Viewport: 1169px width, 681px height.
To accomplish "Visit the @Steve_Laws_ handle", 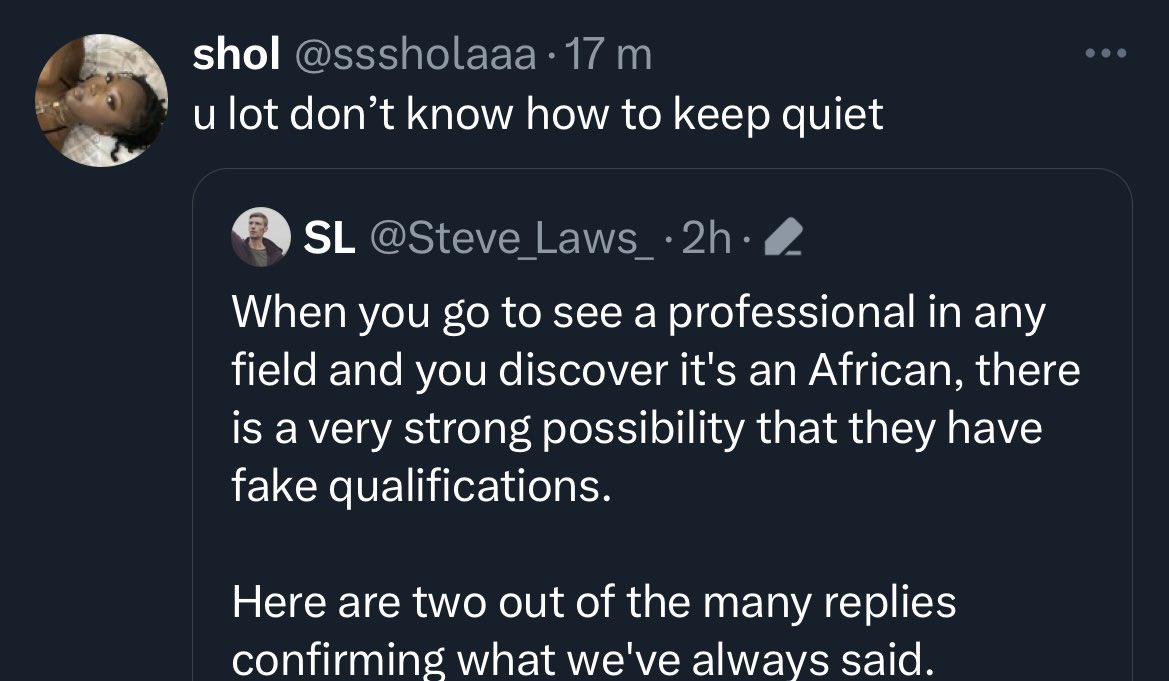I will (x=513, y=240).
